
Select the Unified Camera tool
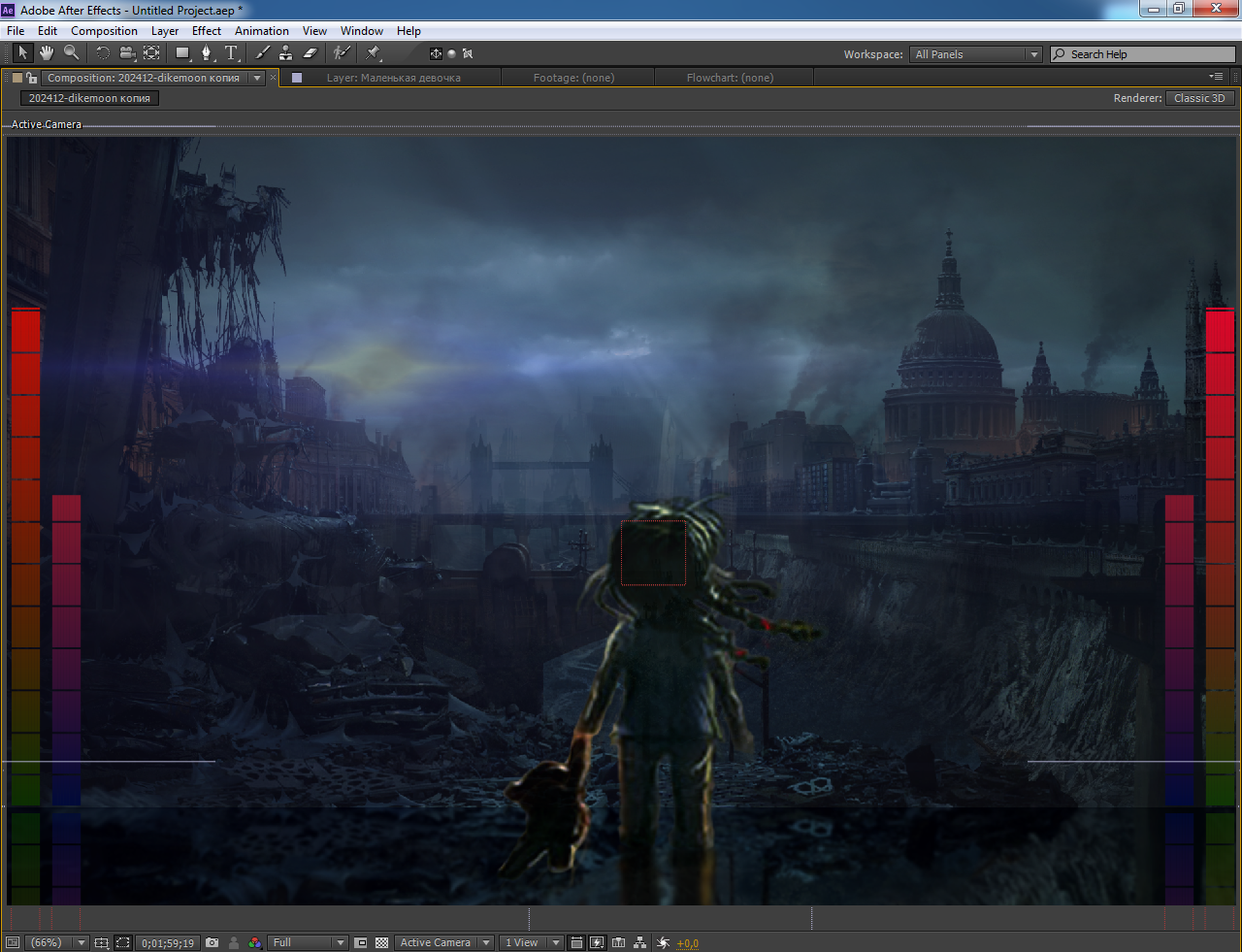click(127, 53)
